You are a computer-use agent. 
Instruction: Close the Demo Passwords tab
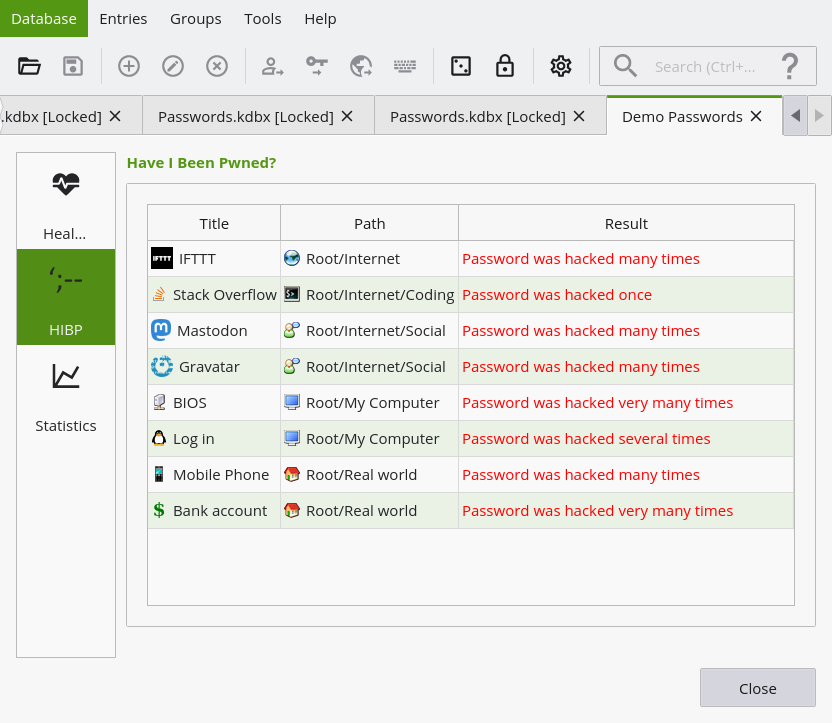click(756, 116)
